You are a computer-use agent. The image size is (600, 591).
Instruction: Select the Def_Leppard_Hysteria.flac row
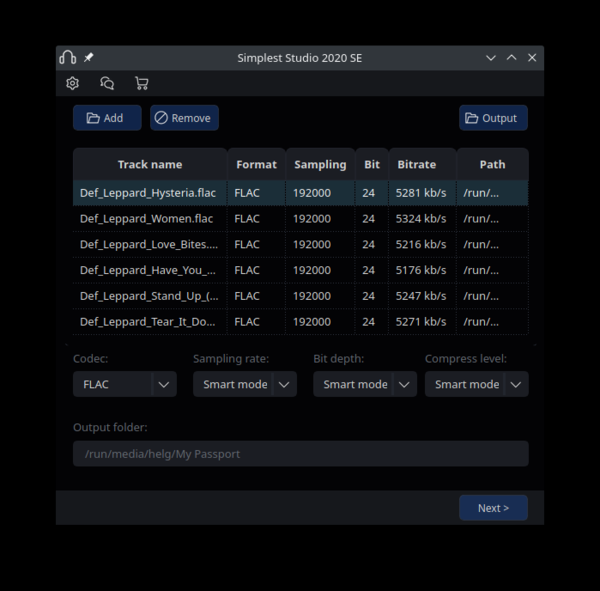point(148,192)
